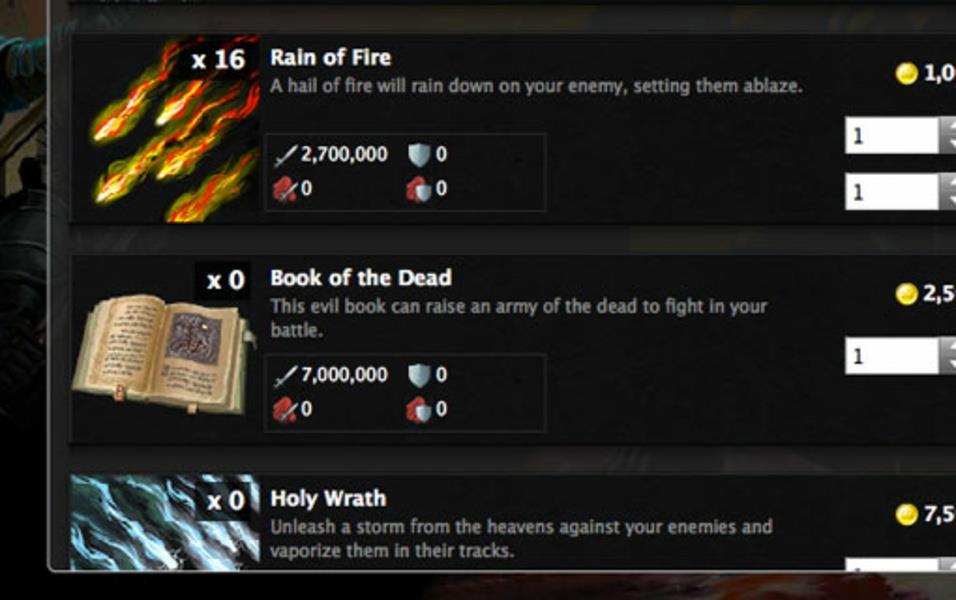956x600 pixels.
Task: Click Book of the Dead red shield icon
Action: [419, 409]
